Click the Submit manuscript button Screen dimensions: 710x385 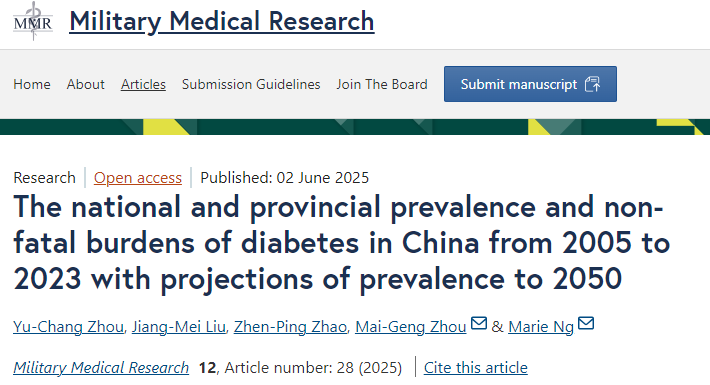(x=530, y=84)
